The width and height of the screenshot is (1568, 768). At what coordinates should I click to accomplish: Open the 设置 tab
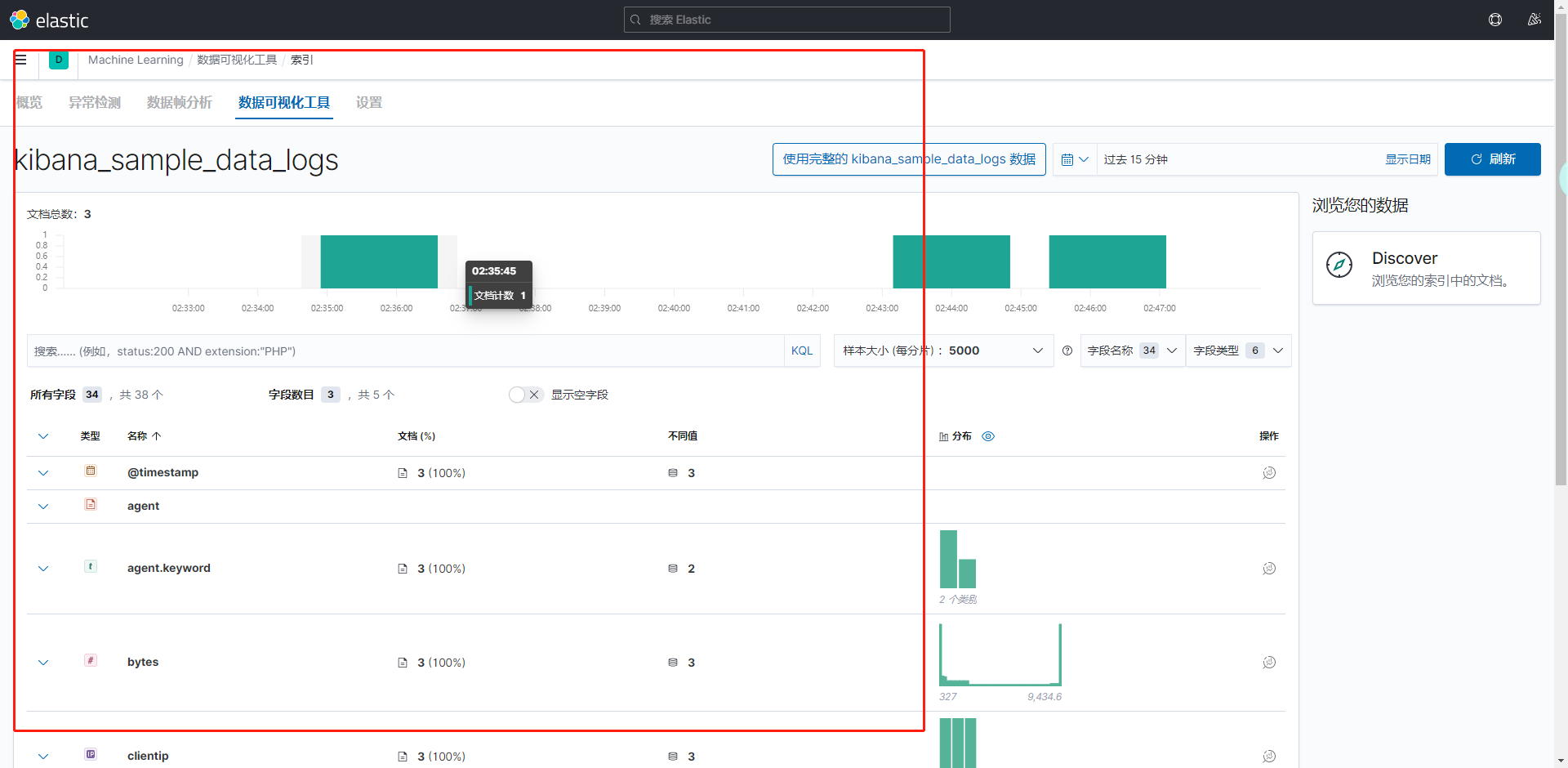[x=369, y=103]
